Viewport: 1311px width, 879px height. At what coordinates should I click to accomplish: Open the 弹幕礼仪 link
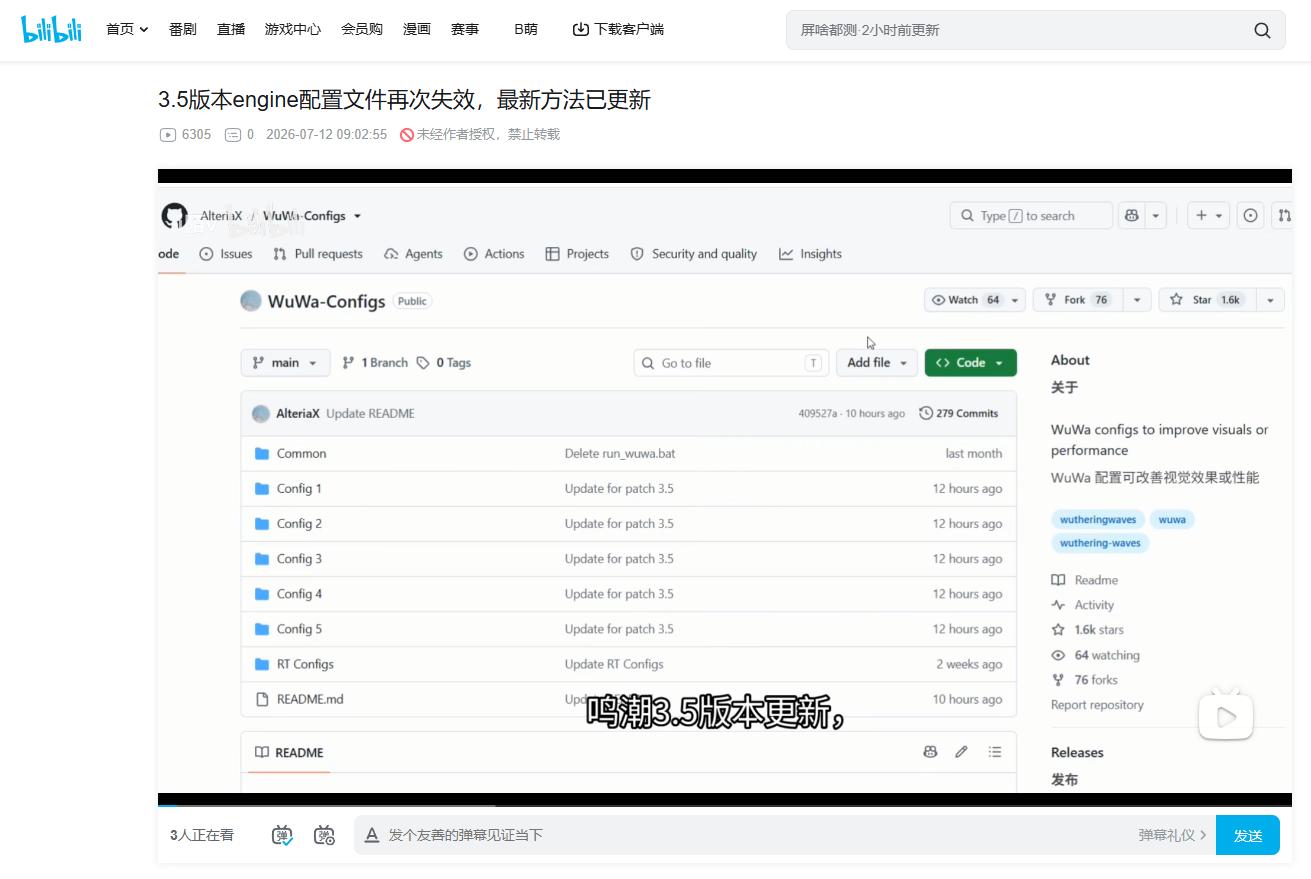pos(1173,835)
